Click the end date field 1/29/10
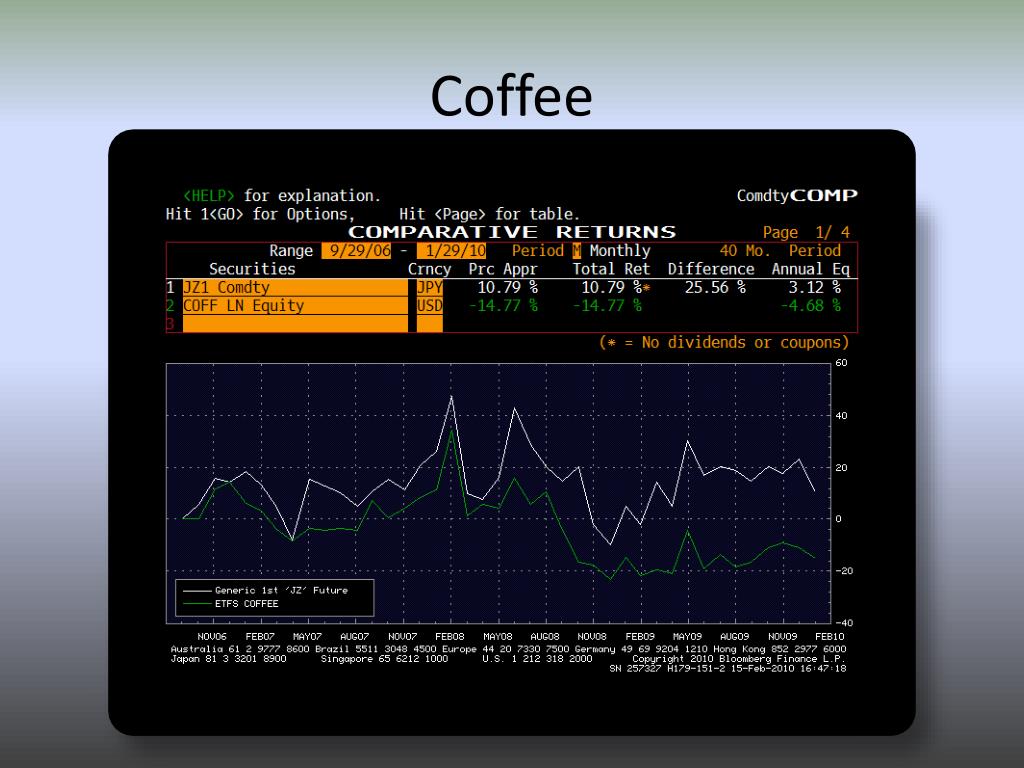Screen dimensions: 1024x768 [452, 251]
